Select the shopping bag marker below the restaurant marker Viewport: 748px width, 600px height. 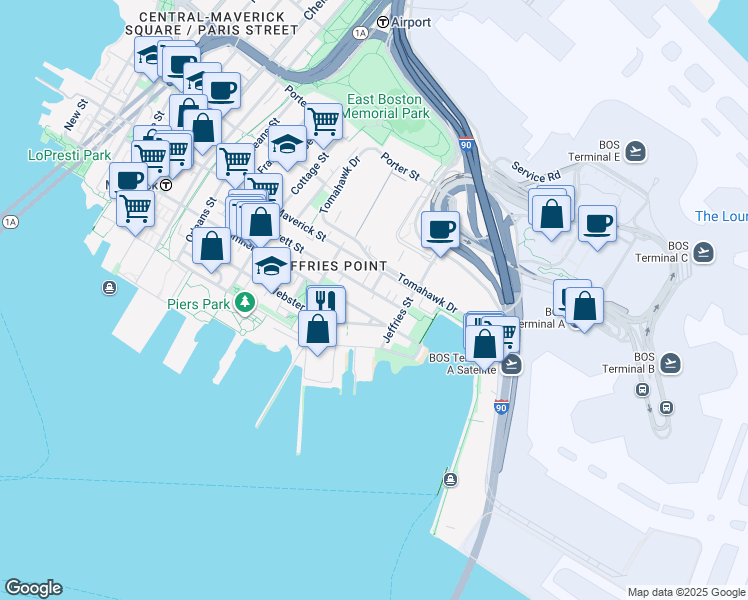click(317, 330)
